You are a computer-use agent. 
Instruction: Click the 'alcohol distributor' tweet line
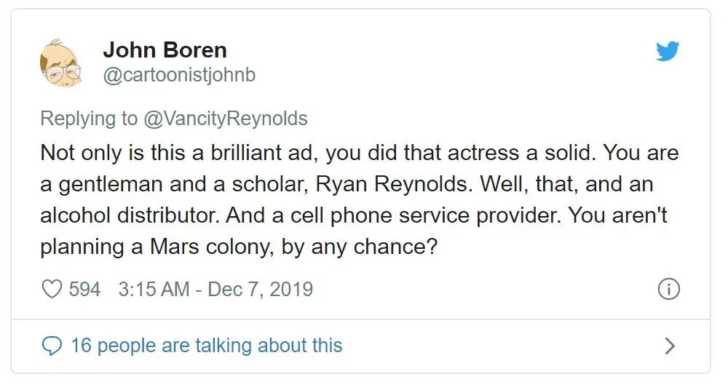[354, 215]
